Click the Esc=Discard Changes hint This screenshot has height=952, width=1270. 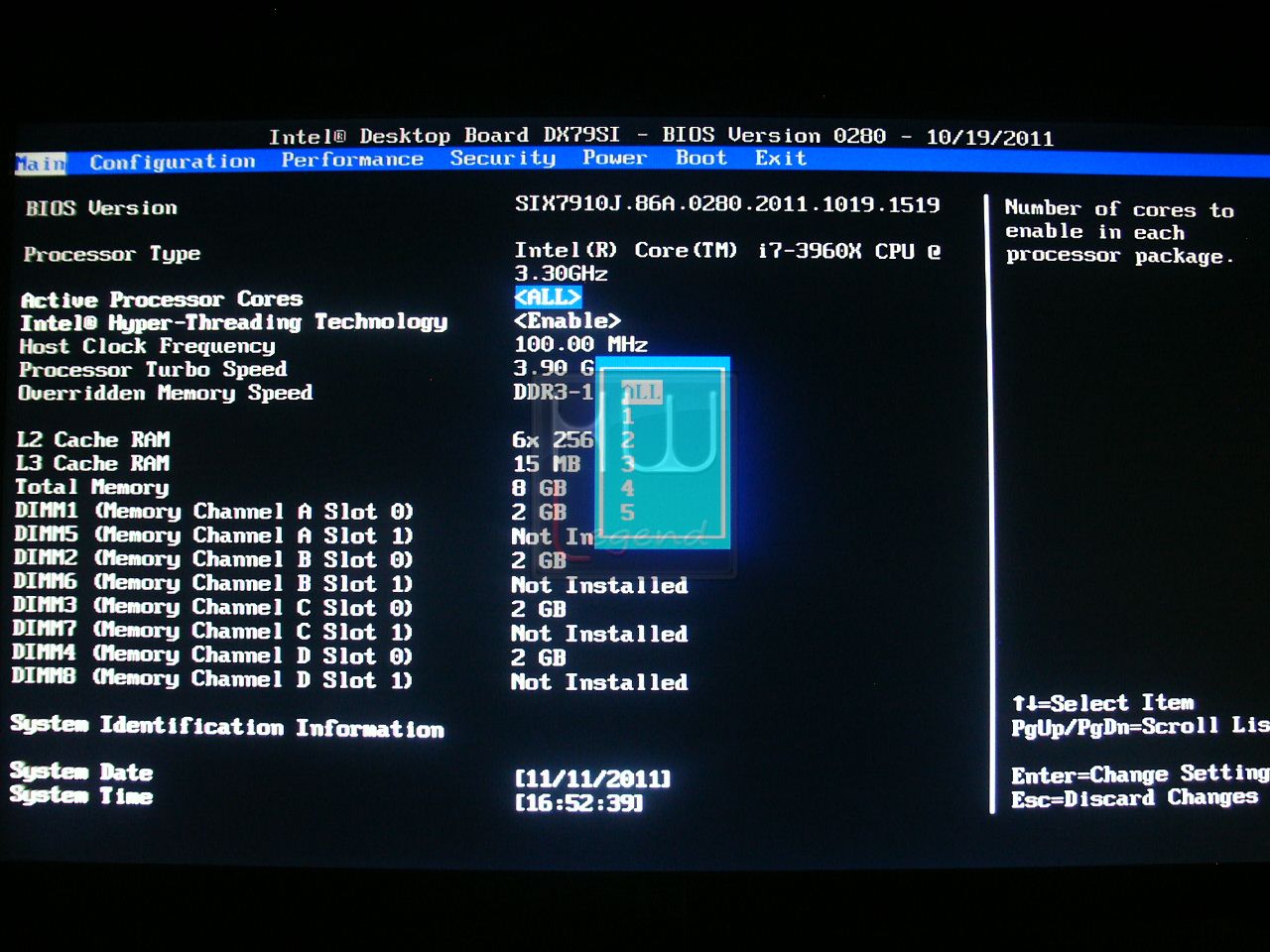point(1135,798)
